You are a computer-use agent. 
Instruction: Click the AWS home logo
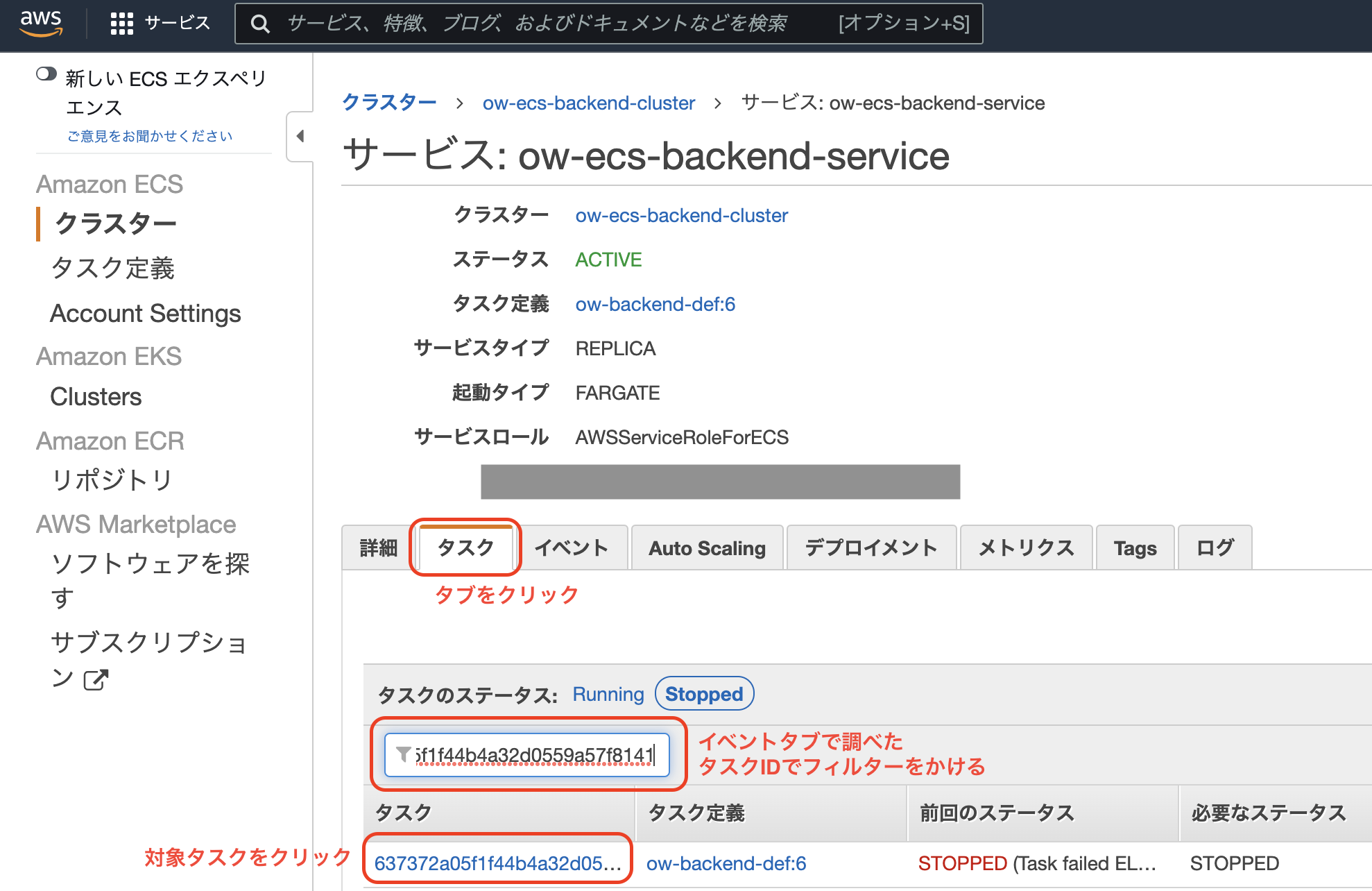coord(42,23)
